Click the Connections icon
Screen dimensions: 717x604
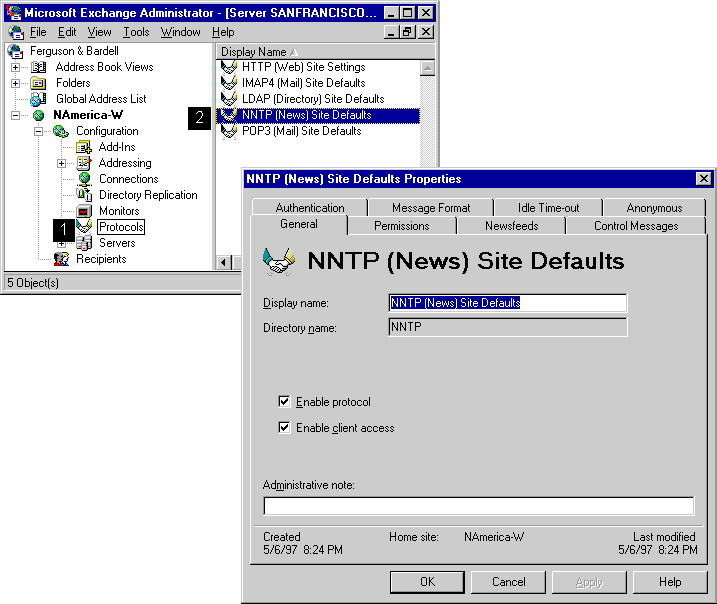click(x=84, y=179)
